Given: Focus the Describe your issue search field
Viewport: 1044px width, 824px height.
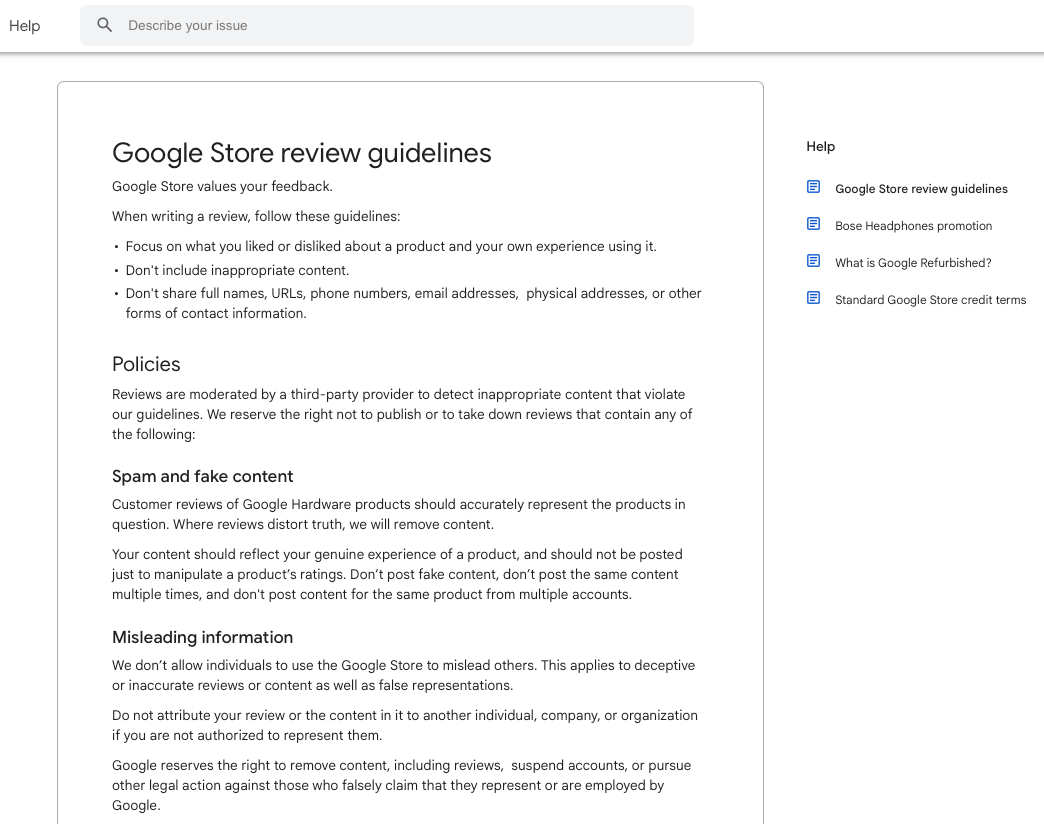Looking at the screenshot, I should 387,26.
